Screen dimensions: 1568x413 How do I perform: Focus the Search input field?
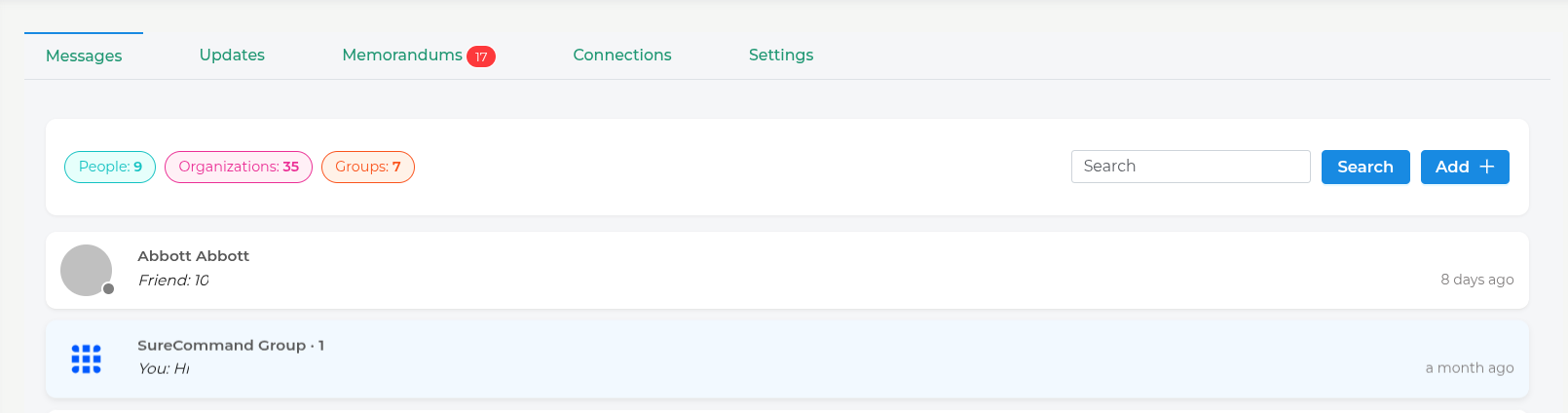click(1190, 167)
